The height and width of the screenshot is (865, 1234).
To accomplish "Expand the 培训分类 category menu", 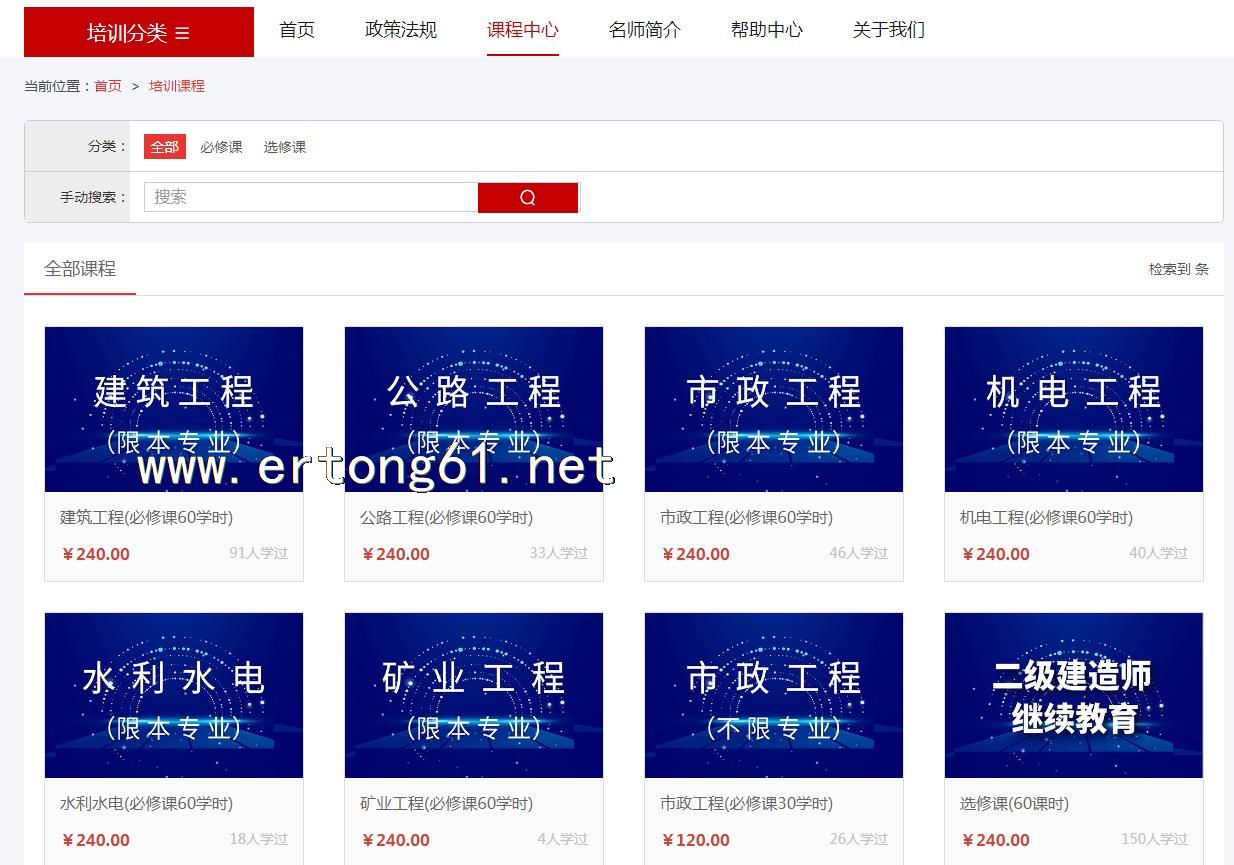I will pos(139,32).
